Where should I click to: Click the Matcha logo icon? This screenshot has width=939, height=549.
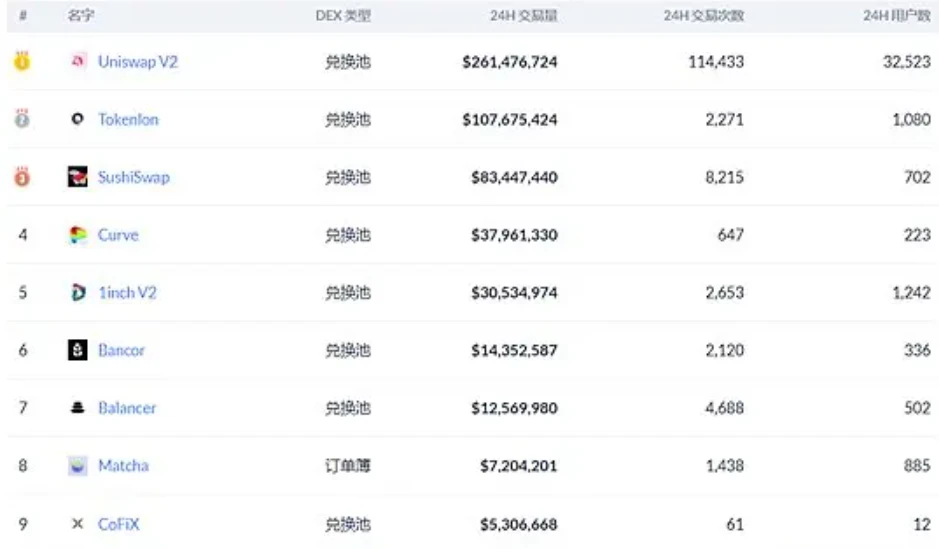click(78, 467)
